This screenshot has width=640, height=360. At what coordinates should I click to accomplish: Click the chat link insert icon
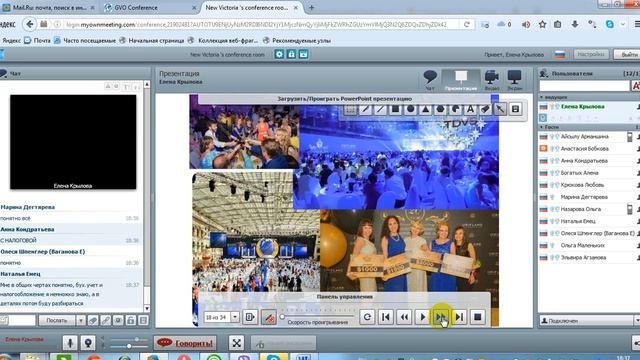(106, 320)
